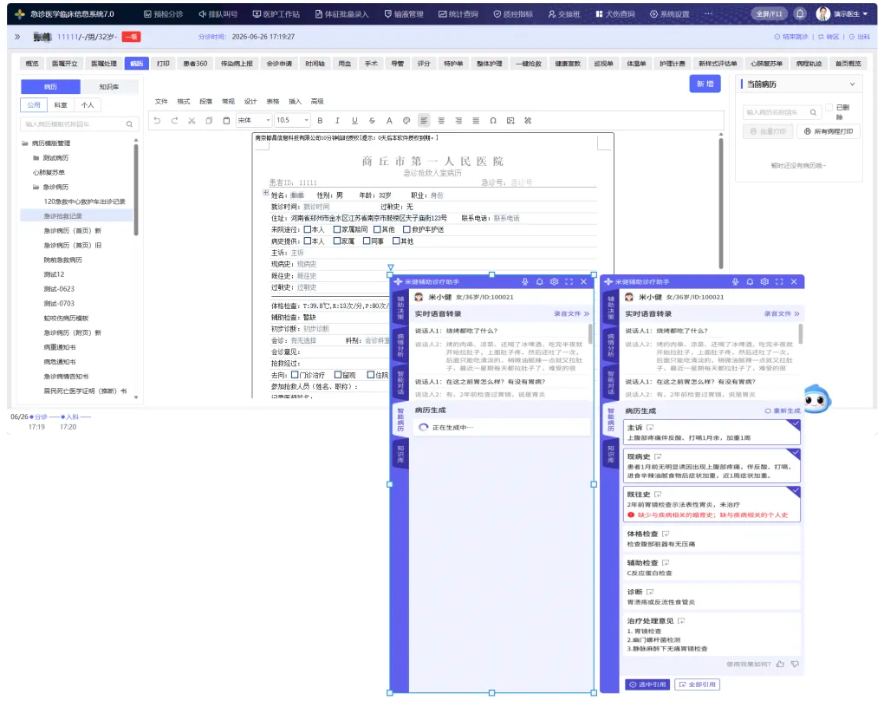Image resolution: width=880 pixels, height=711 pixels.
Task: Click thumbs-up feedback icon in assistant panel
Action: (780, 664)
